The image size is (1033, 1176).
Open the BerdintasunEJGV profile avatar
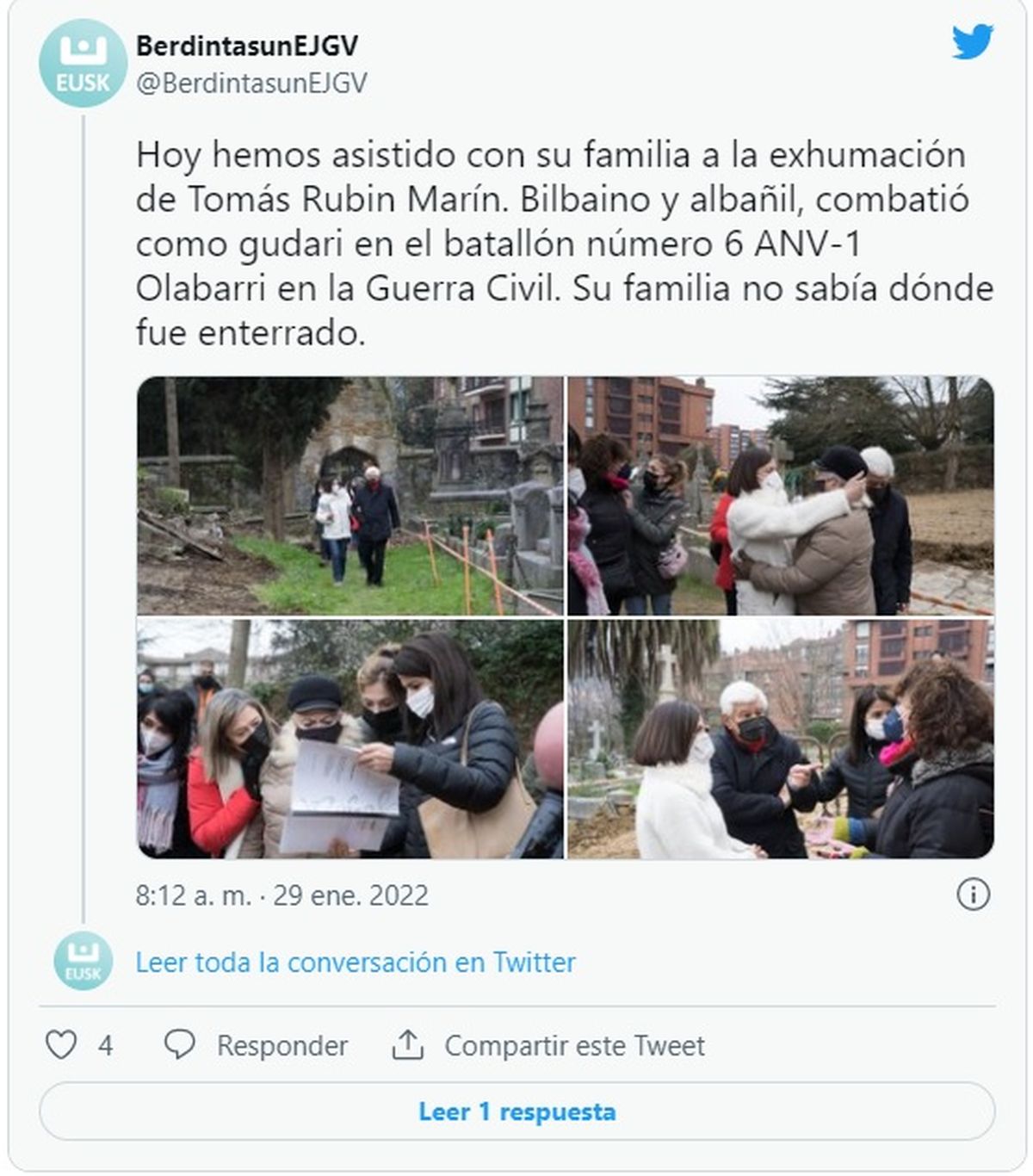(83, 63)
